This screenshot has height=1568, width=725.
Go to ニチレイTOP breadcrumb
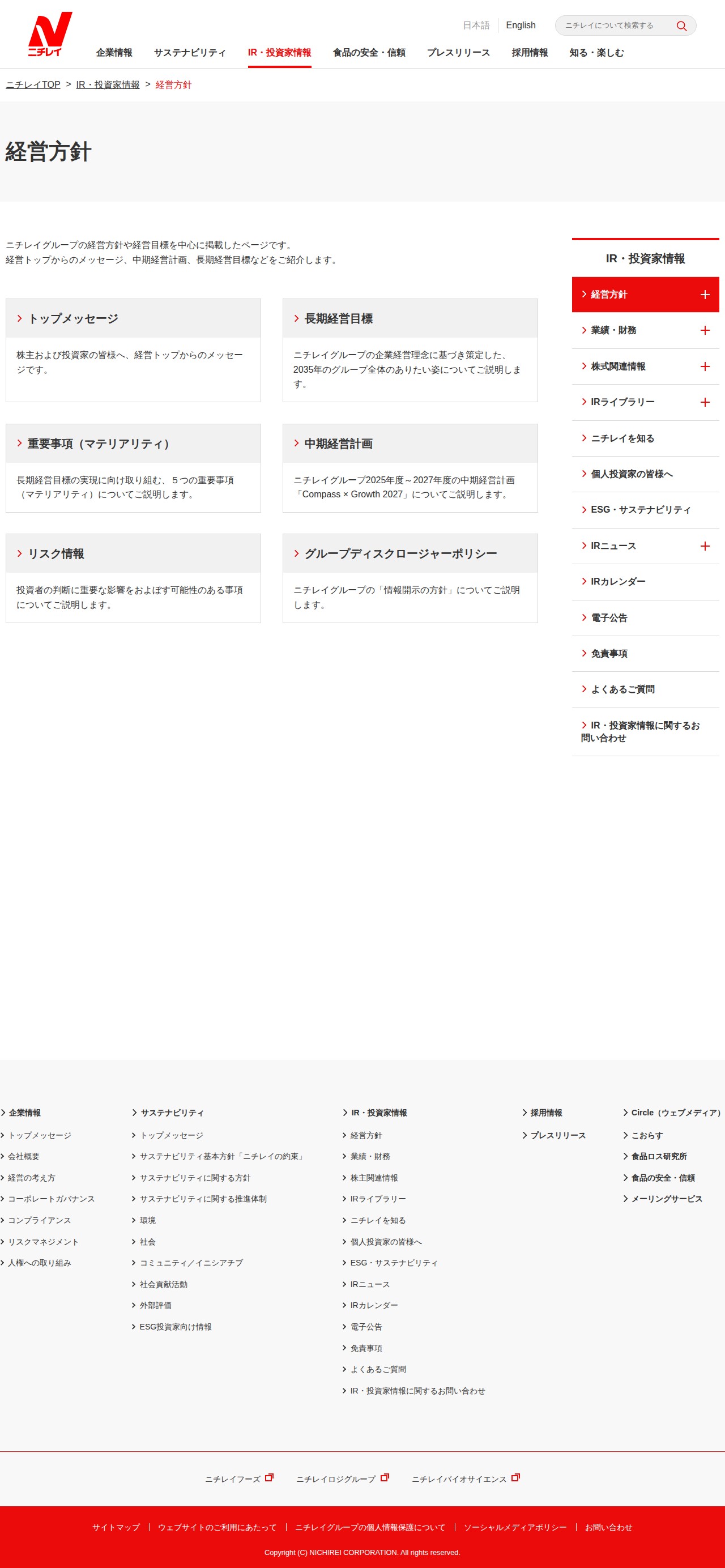(x=33, y=84)
